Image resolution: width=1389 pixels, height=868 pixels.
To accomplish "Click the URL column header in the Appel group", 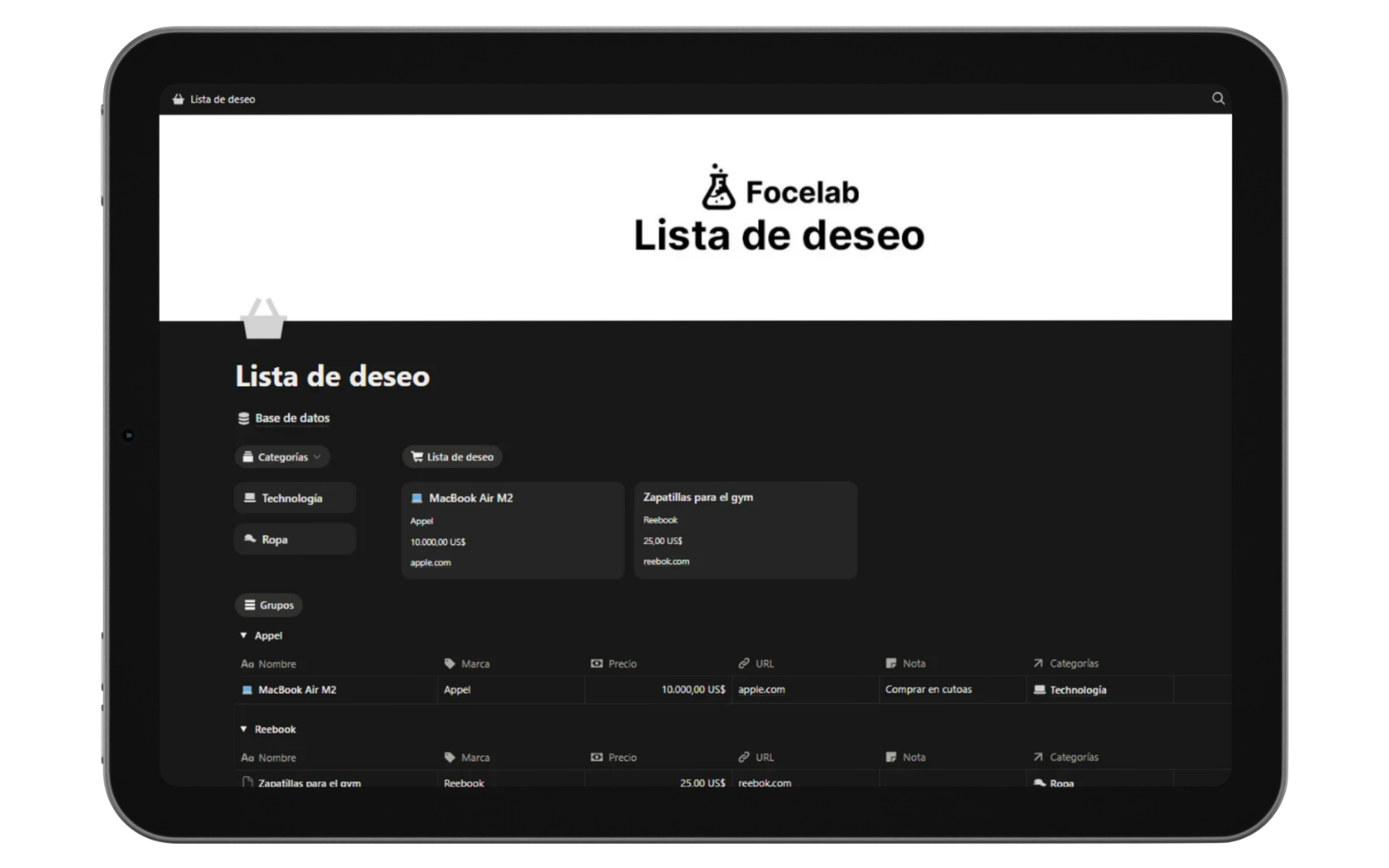I will [756, 664].
